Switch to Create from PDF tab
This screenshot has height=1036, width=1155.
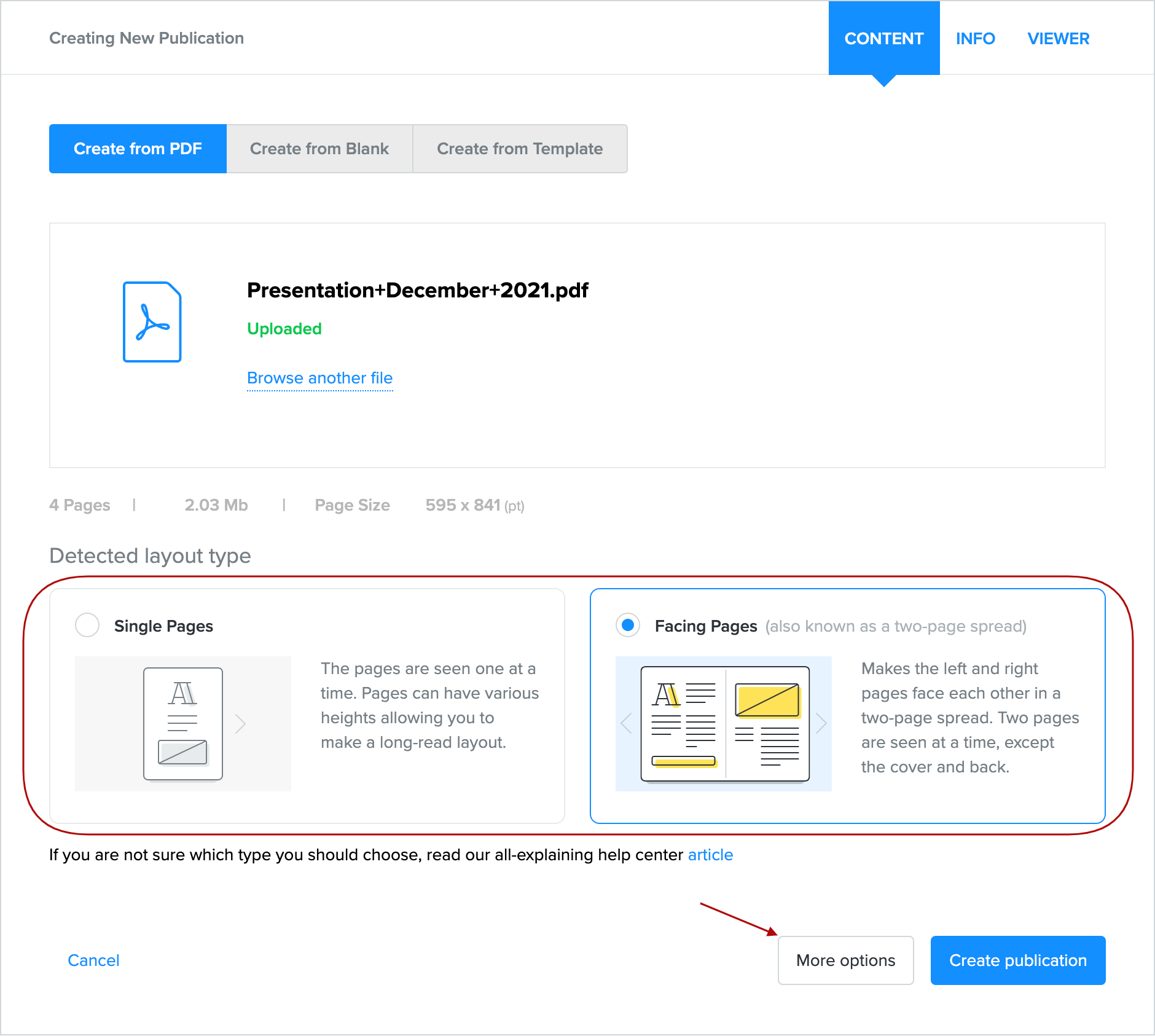[138, 149]
